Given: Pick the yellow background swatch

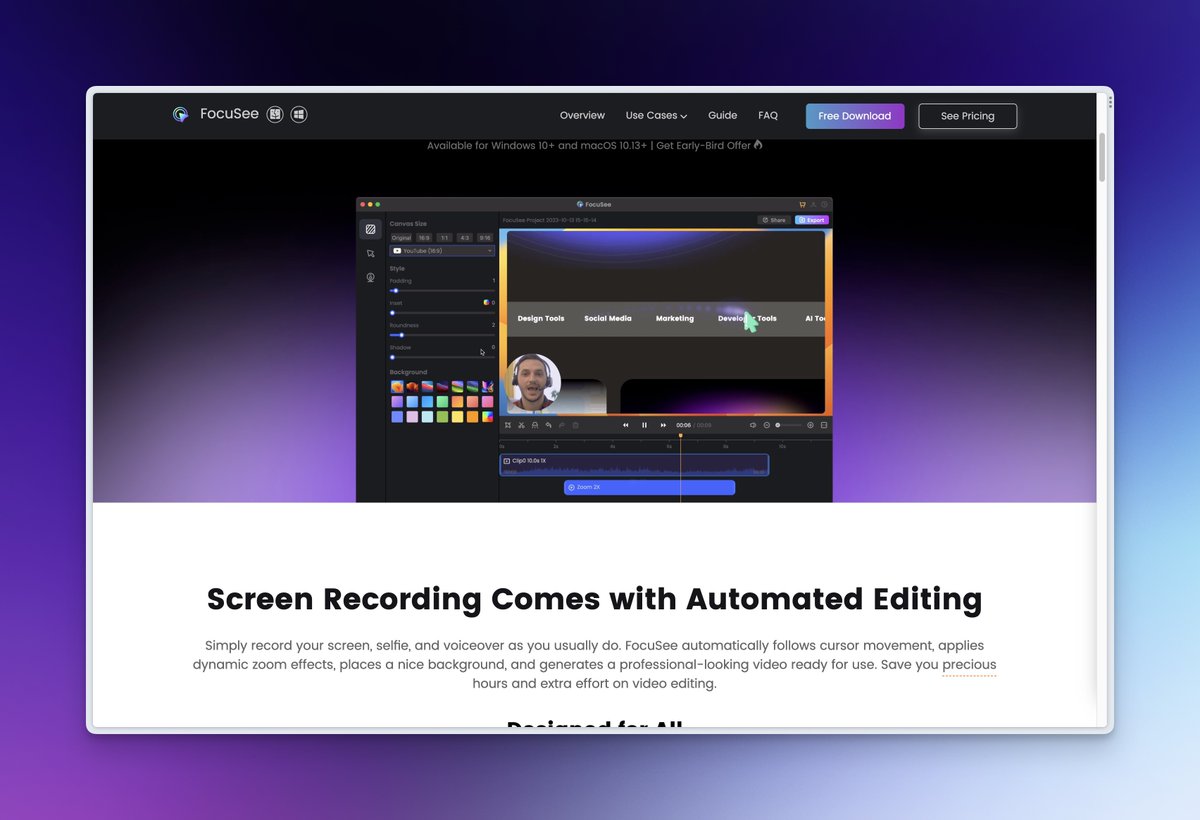Looking at the screenshot, I should 458,416.
